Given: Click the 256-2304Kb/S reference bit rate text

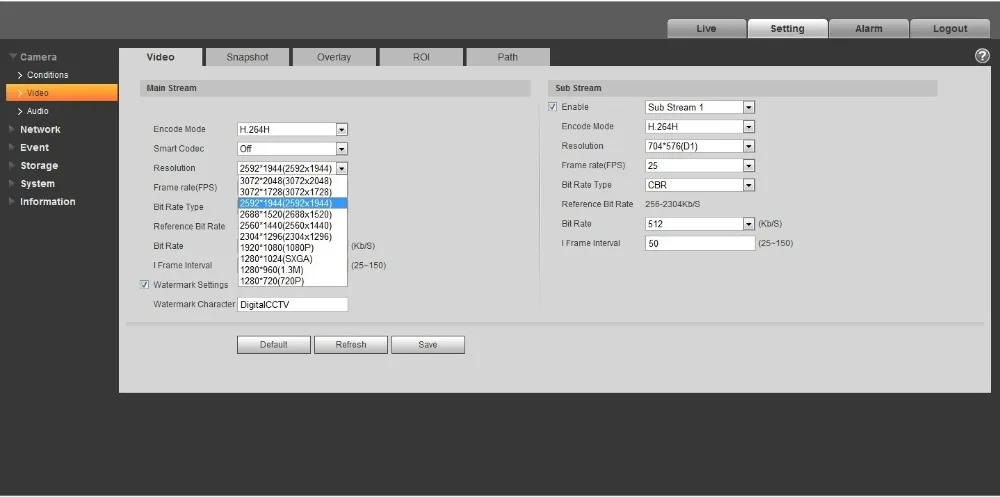Looking at the screenshot, I should [673, 204].
